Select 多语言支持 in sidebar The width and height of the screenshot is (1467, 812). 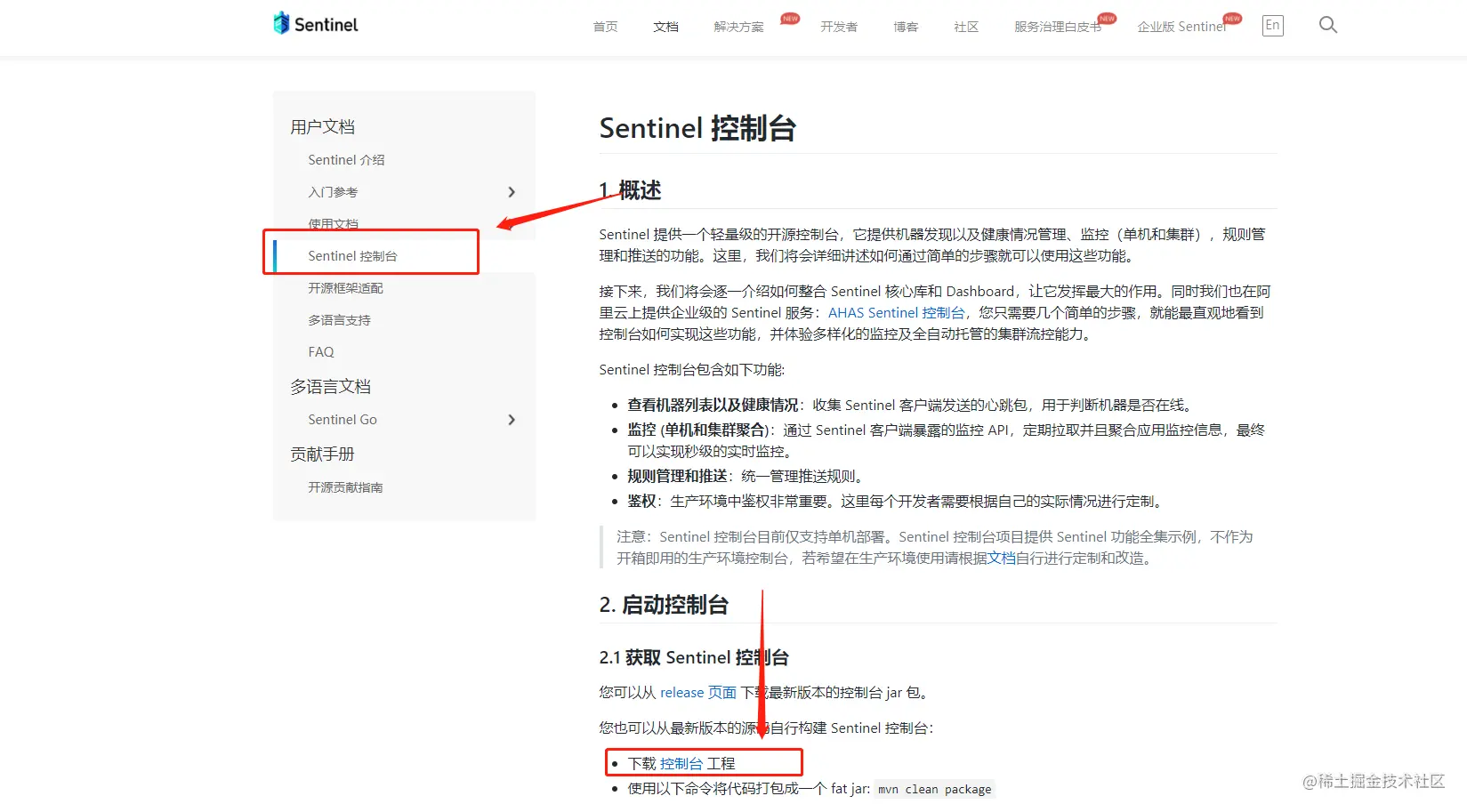pyautogui.click(x=339, y=320)
